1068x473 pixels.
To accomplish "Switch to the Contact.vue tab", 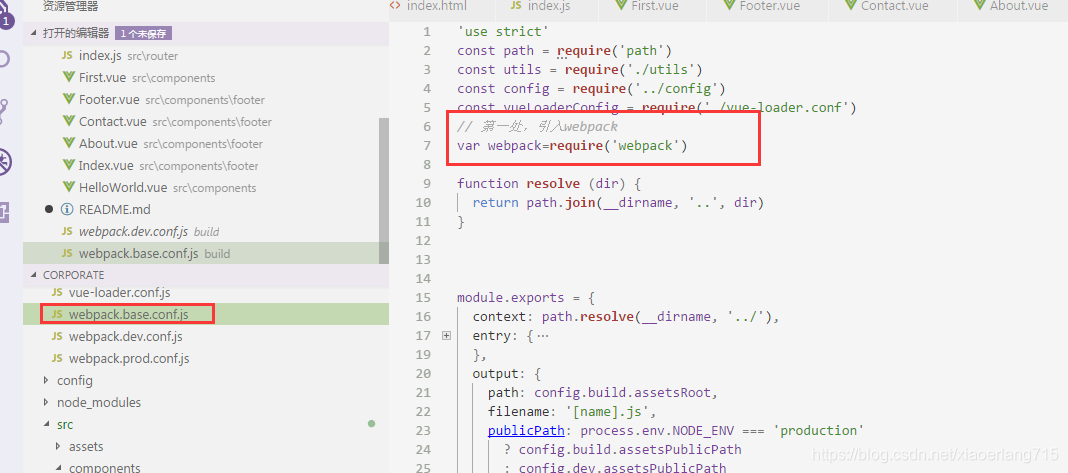I will (x=888, y=6).
